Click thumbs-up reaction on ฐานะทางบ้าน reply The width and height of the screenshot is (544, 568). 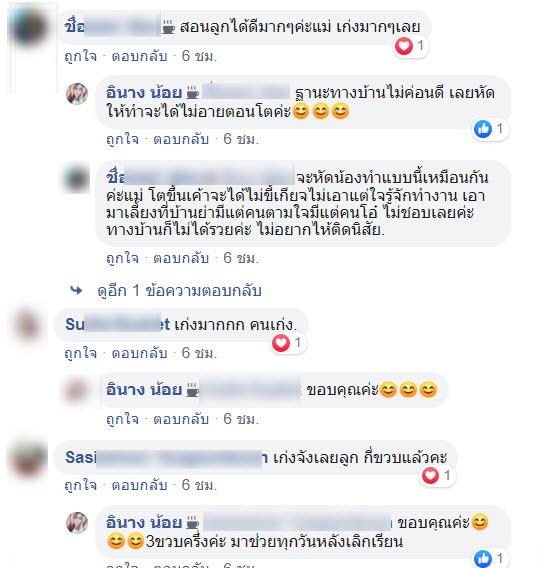pos(483,129)
